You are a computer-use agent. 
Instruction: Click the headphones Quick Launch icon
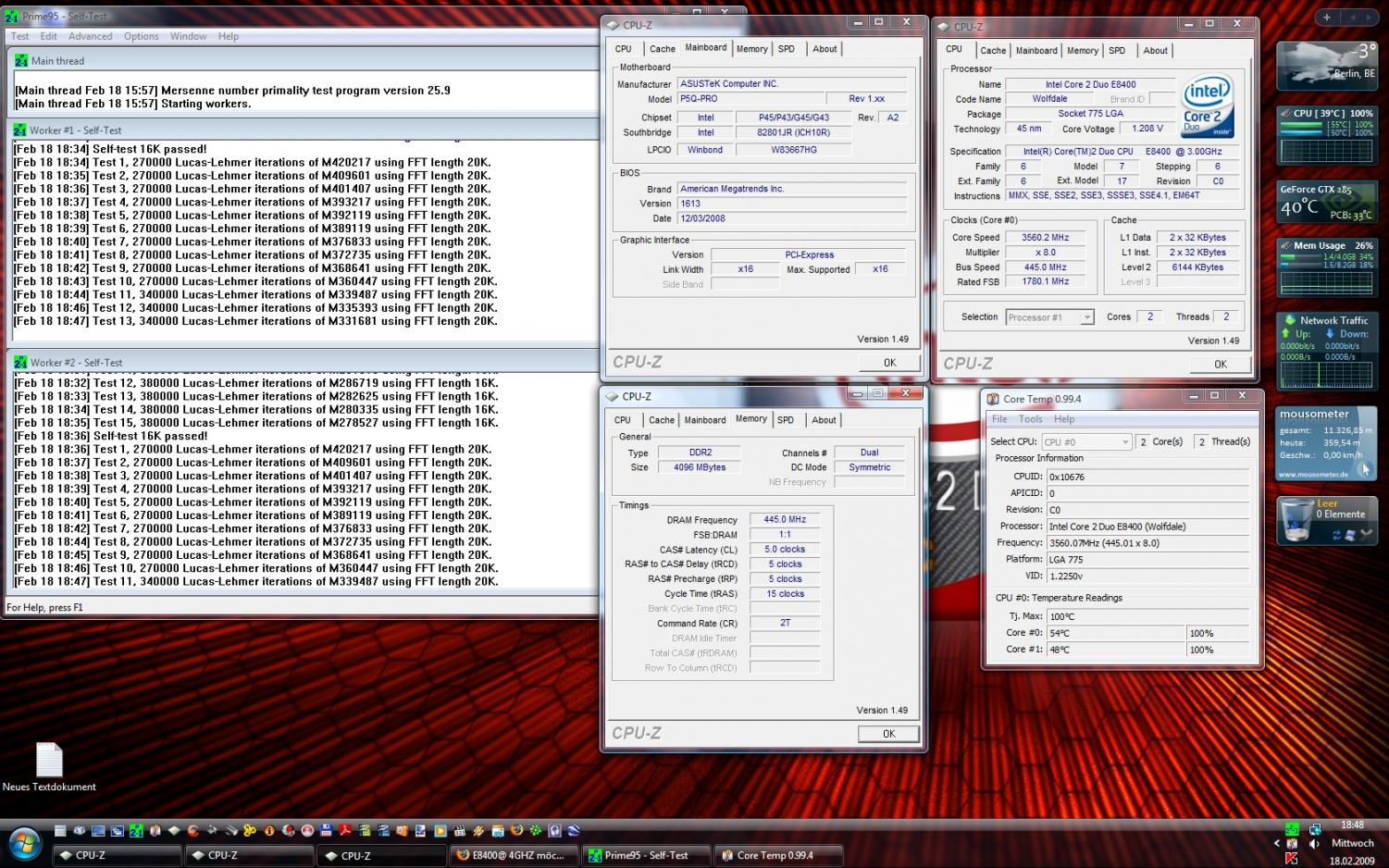coord(554,830)
